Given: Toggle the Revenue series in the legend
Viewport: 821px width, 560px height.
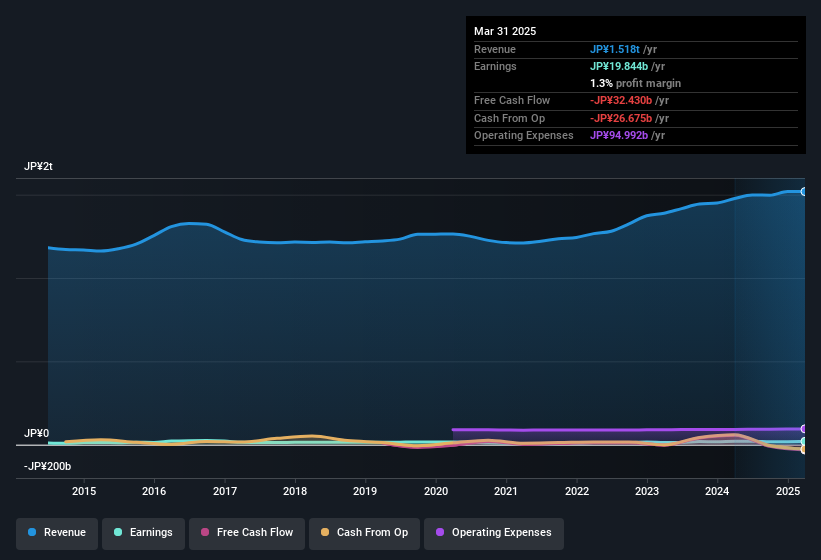Looking at the screenshot, I should point(57,533).
